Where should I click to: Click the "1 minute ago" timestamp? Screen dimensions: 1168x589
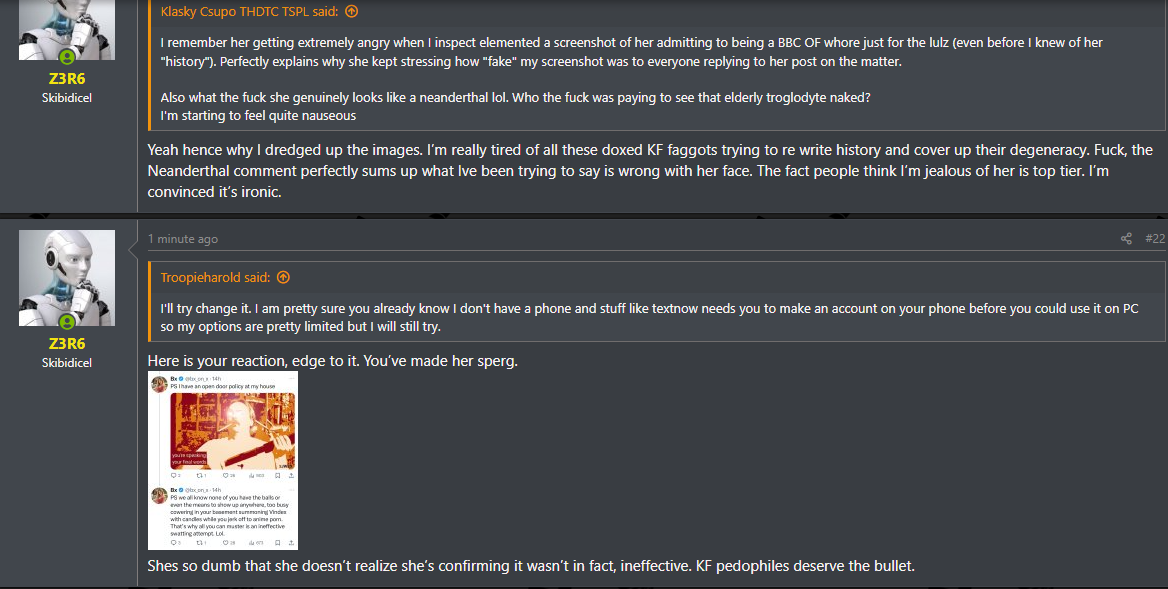182,239
